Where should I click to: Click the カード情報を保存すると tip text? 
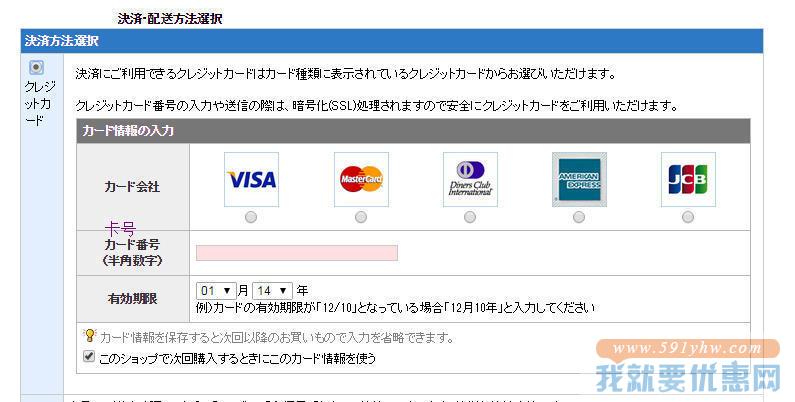(x=276, y=337)
